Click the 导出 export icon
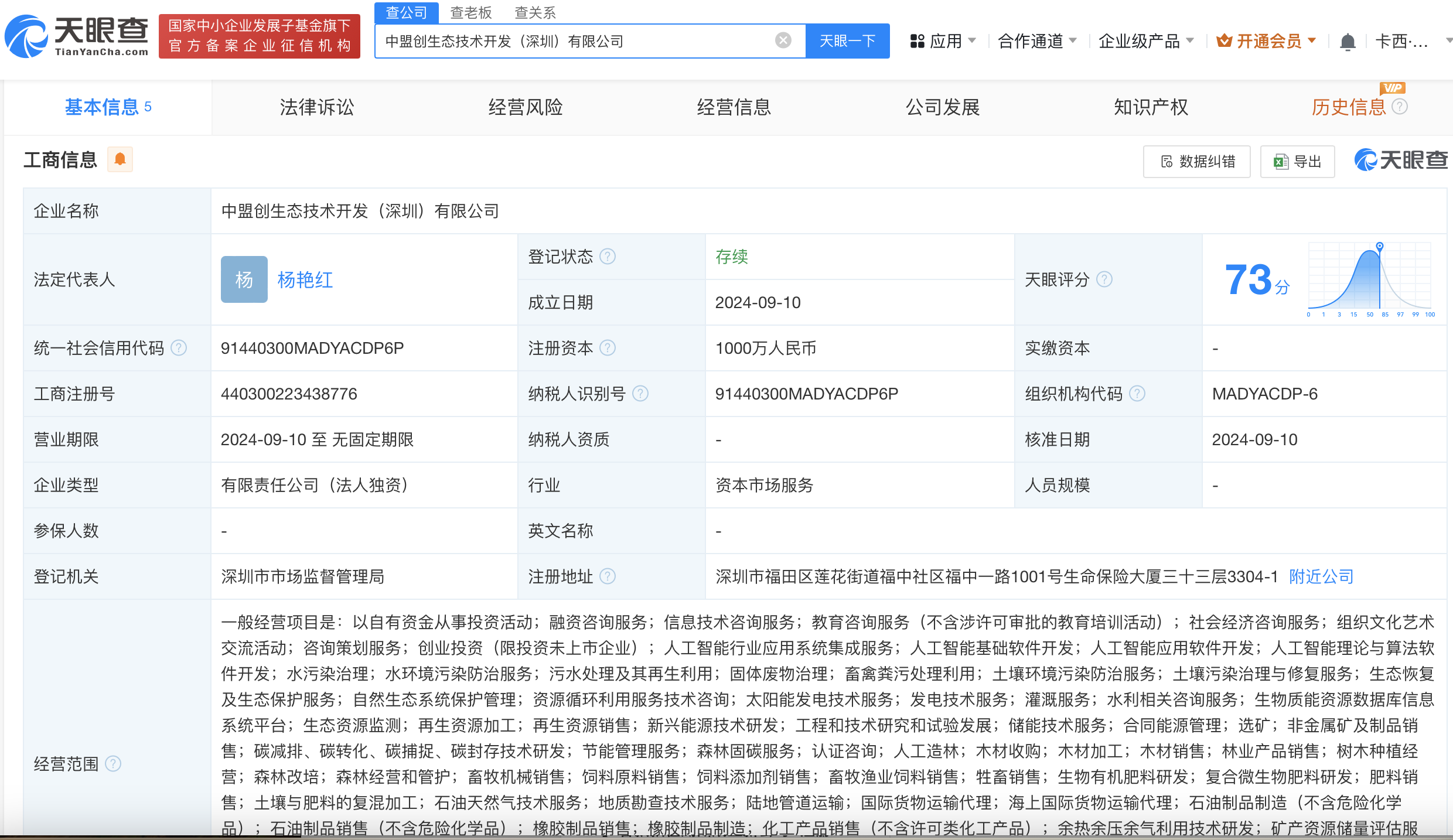This screenshot has height=840, width=1453. coord(1281,161)
